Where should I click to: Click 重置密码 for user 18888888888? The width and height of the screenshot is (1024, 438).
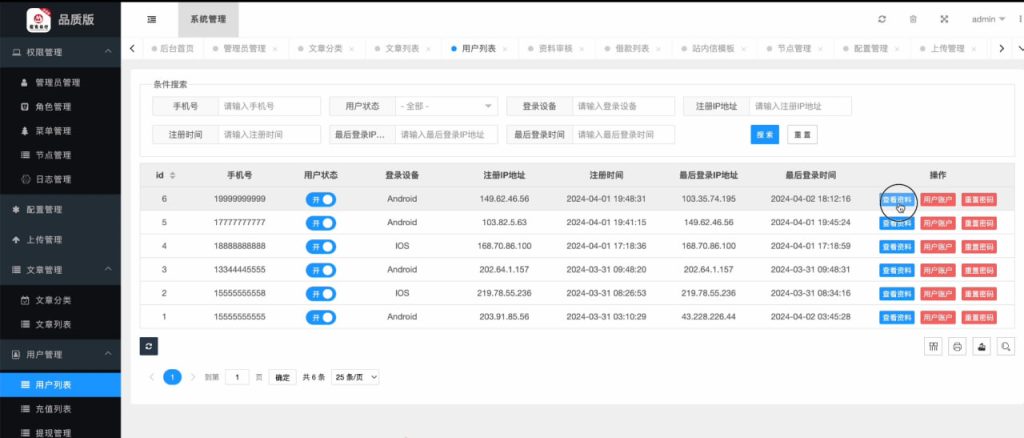point(979,247)
